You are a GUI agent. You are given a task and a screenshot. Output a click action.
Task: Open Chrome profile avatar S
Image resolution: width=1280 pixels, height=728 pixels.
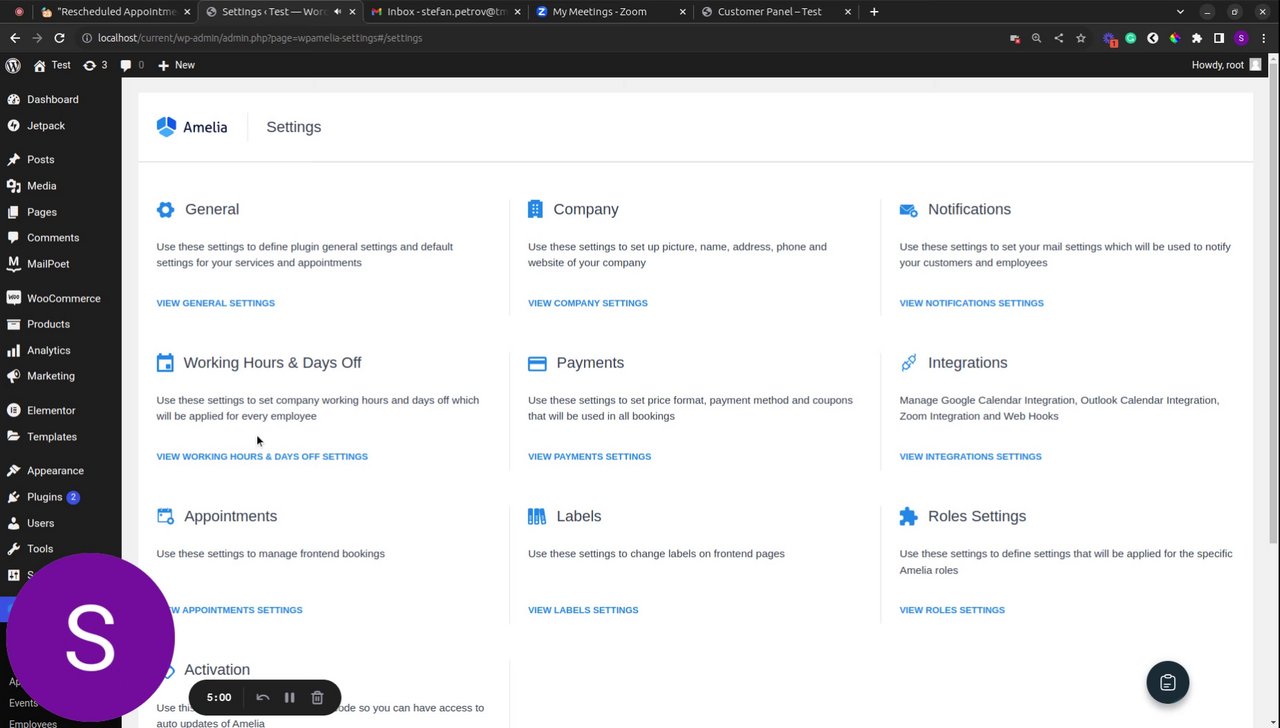(1241, 38)
